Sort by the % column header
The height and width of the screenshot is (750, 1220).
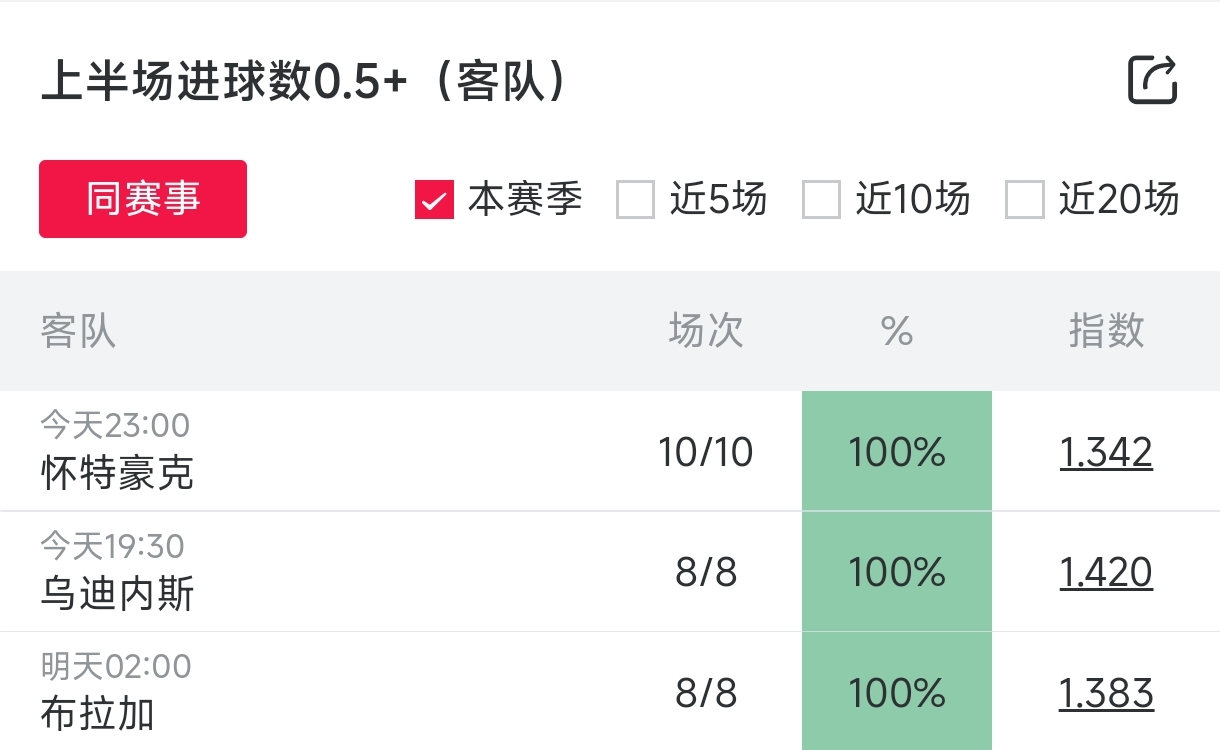coord(897,331)
